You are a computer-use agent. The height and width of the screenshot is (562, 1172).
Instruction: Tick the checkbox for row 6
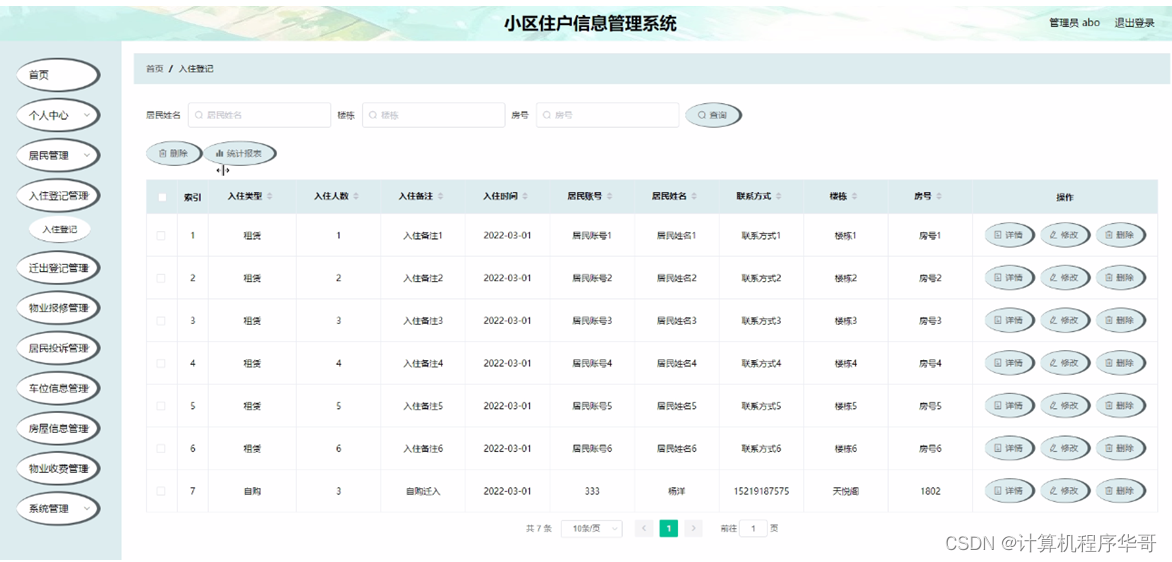coord(161,448)
